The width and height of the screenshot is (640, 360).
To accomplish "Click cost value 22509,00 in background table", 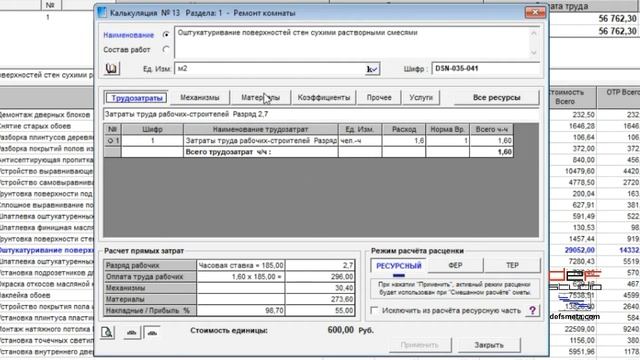I will (x=580, y=329).
